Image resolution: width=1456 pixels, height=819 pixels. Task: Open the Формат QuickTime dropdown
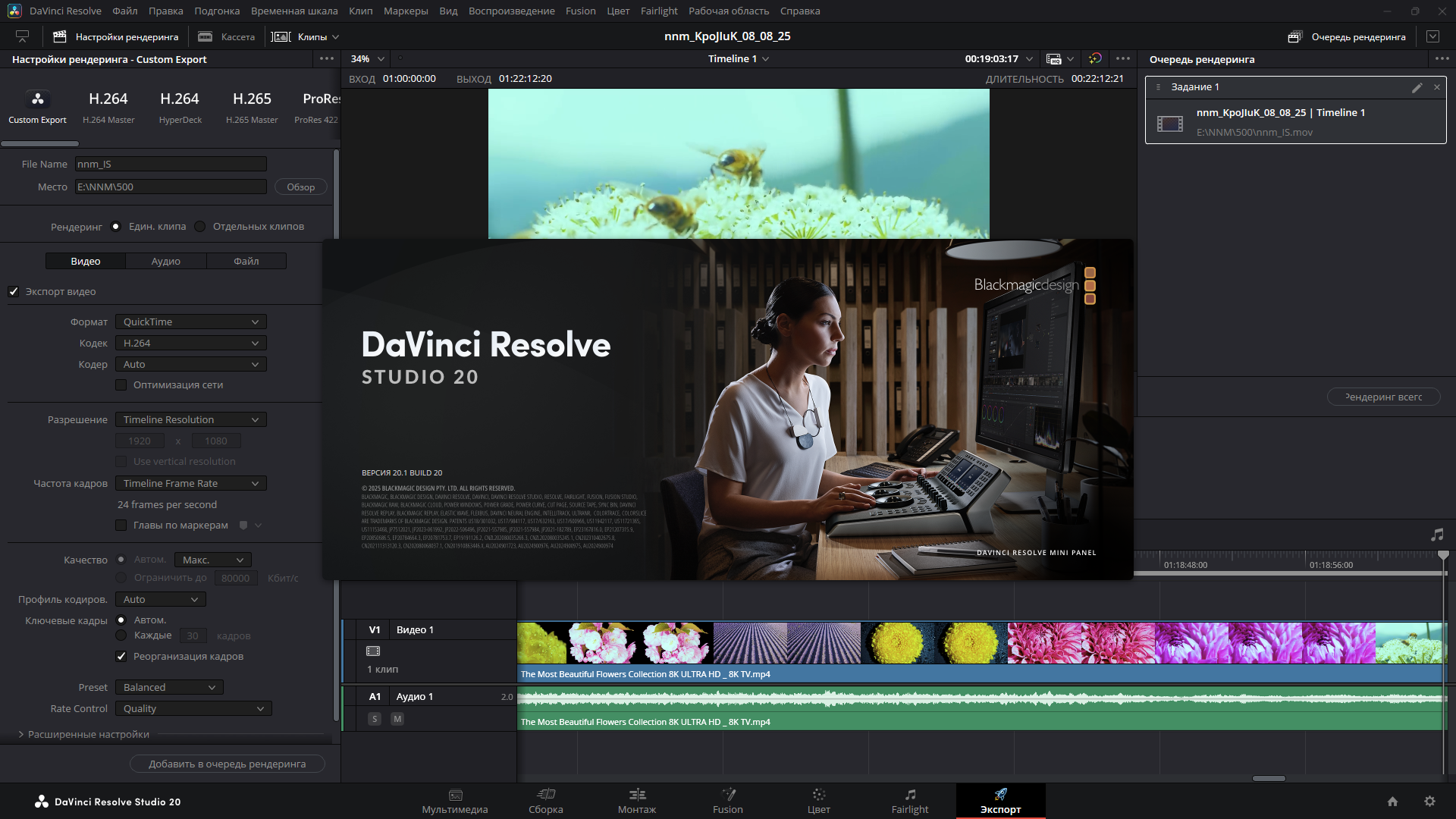191,322
